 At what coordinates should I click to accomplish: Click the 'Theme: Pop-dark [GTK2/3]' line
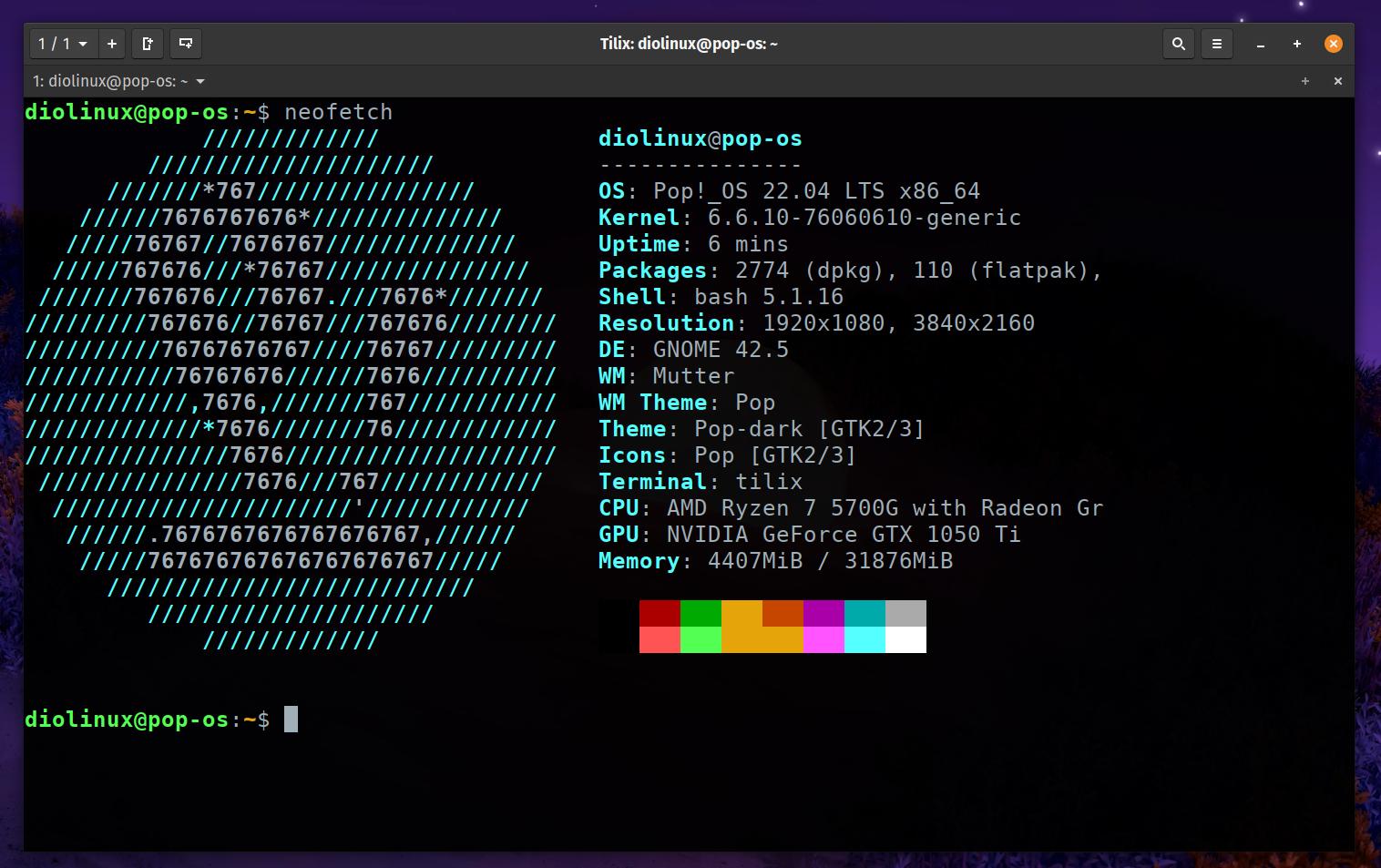tap(762, 429)
